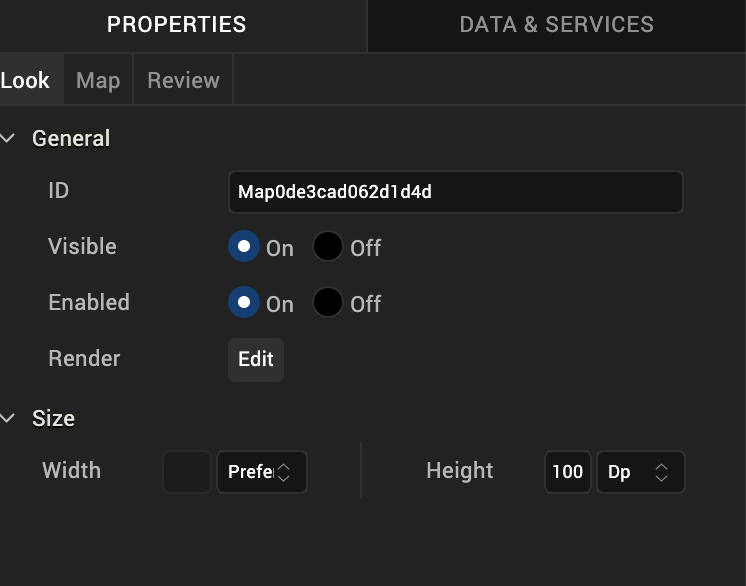This screenshot has width=746, height=586.
Task: Click the Render property label
Action: (84, 359)
